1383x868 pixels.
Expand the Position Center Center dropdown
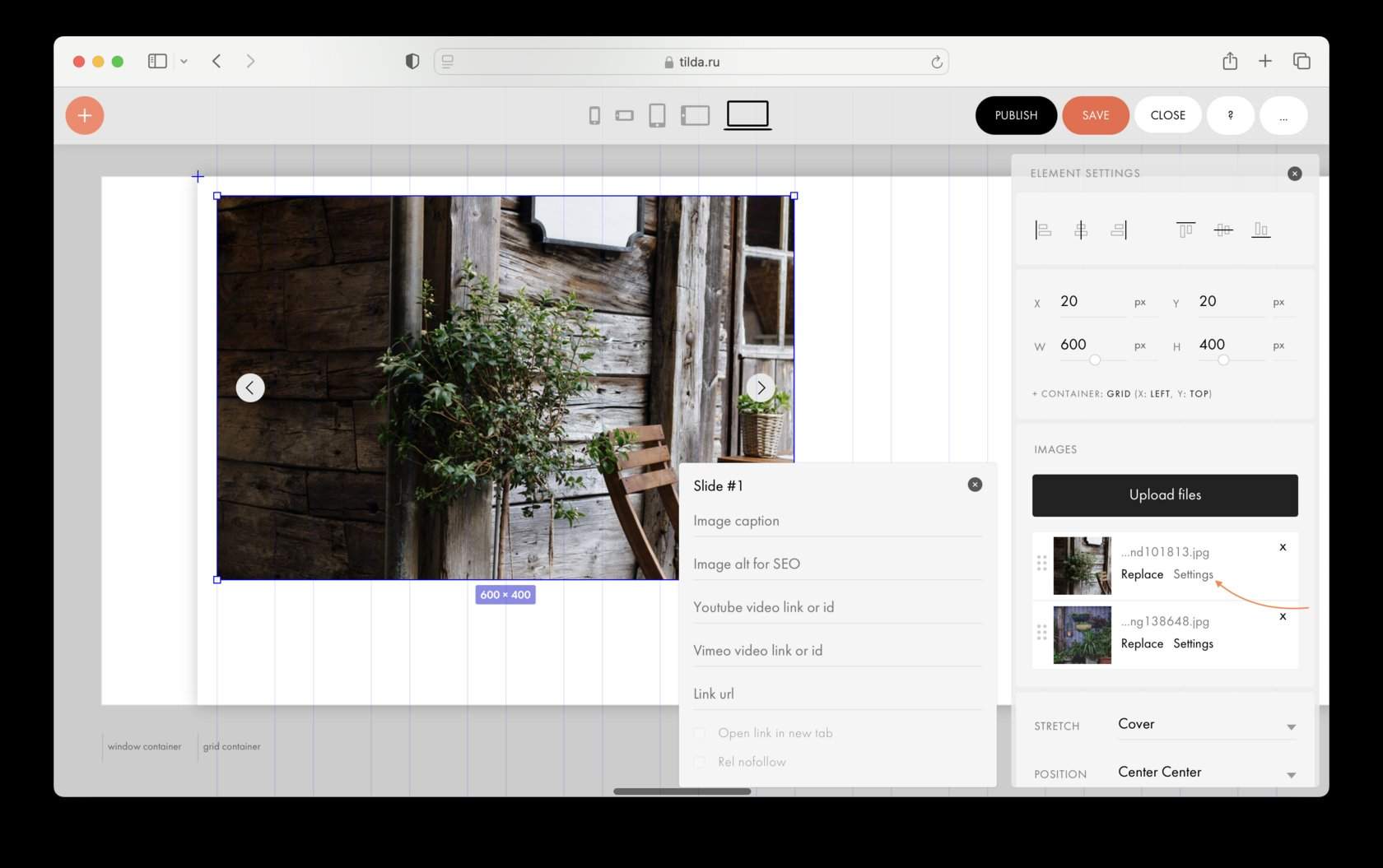[x=1207, y=773]
